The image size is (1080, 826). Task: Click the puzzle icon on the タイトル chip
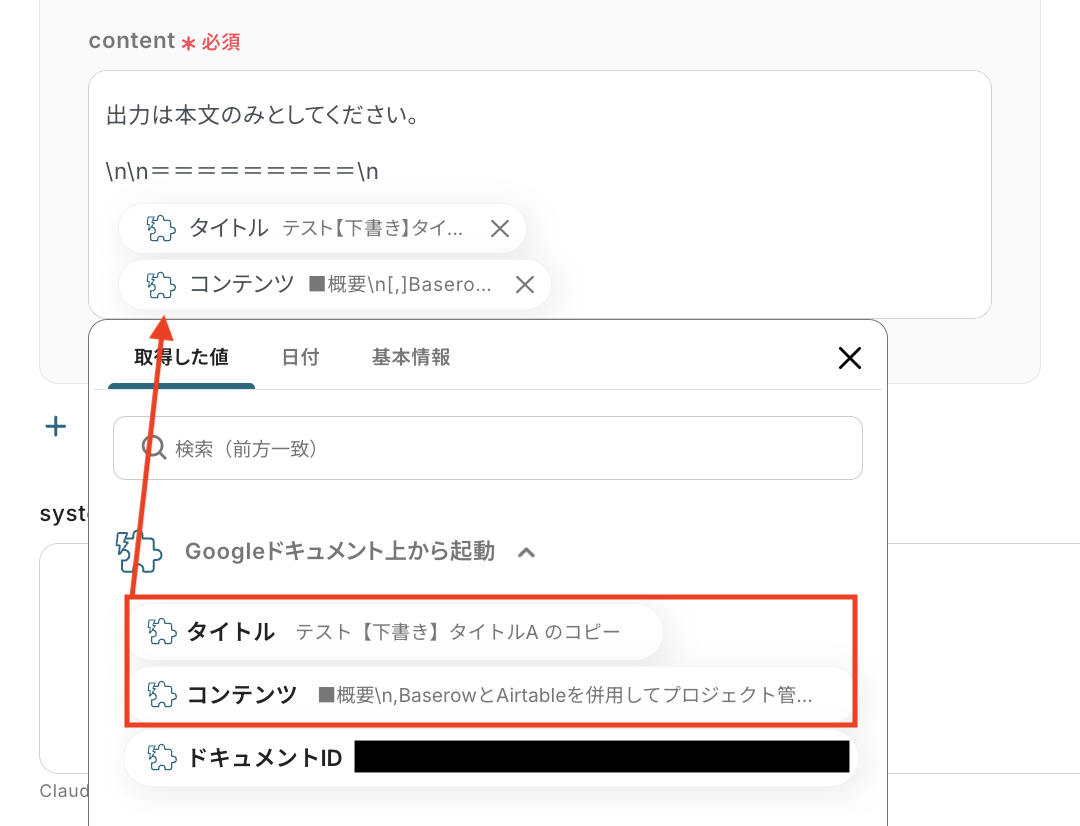click(x=159, y=228)
